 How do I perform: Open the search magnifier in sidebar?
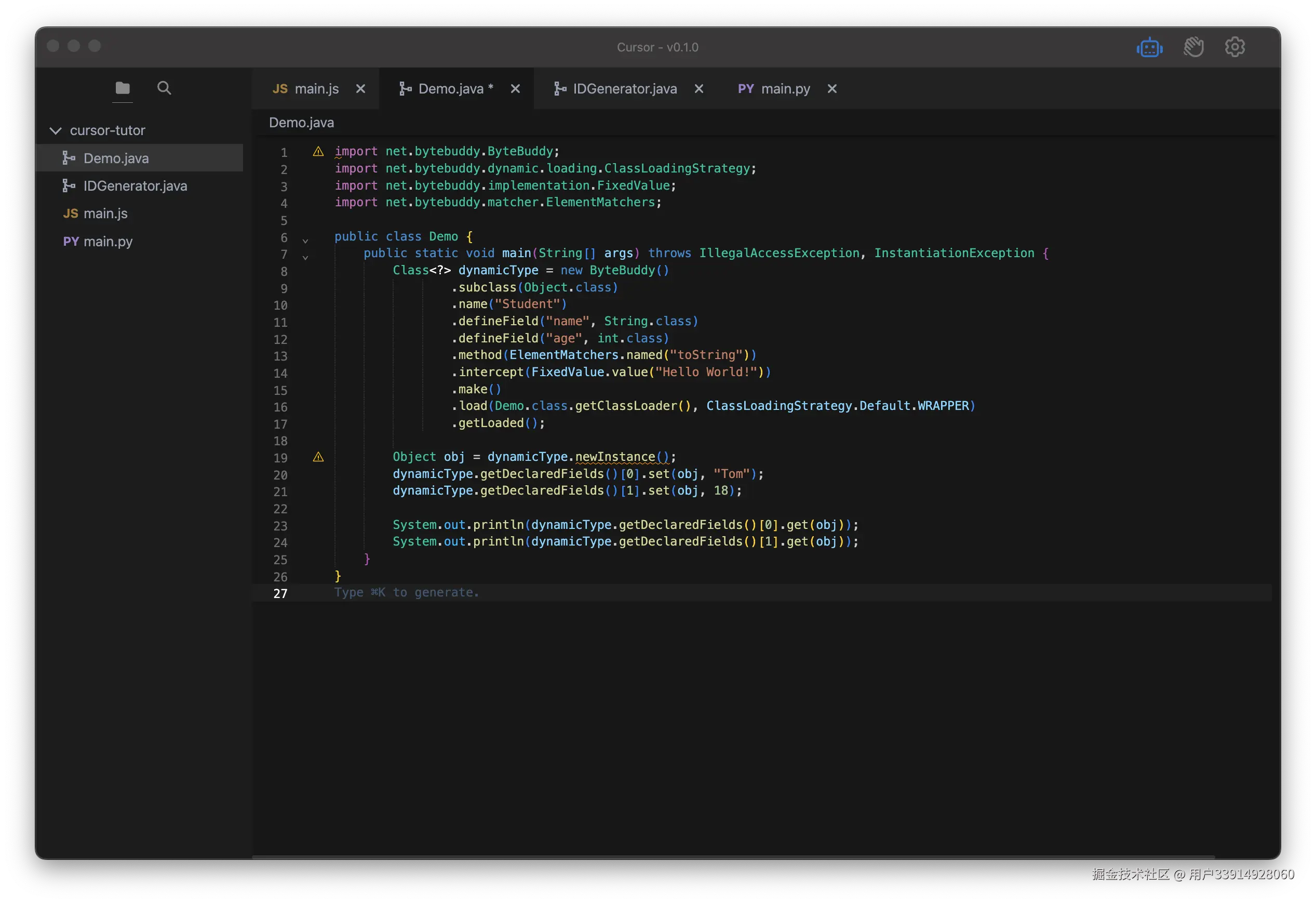[x=164, y=88]
